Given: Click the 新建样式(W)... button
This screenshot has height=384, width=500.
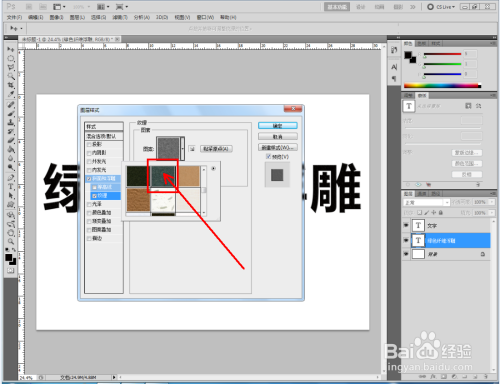Looking at the screenshot, I should click(x=278, y=147).
